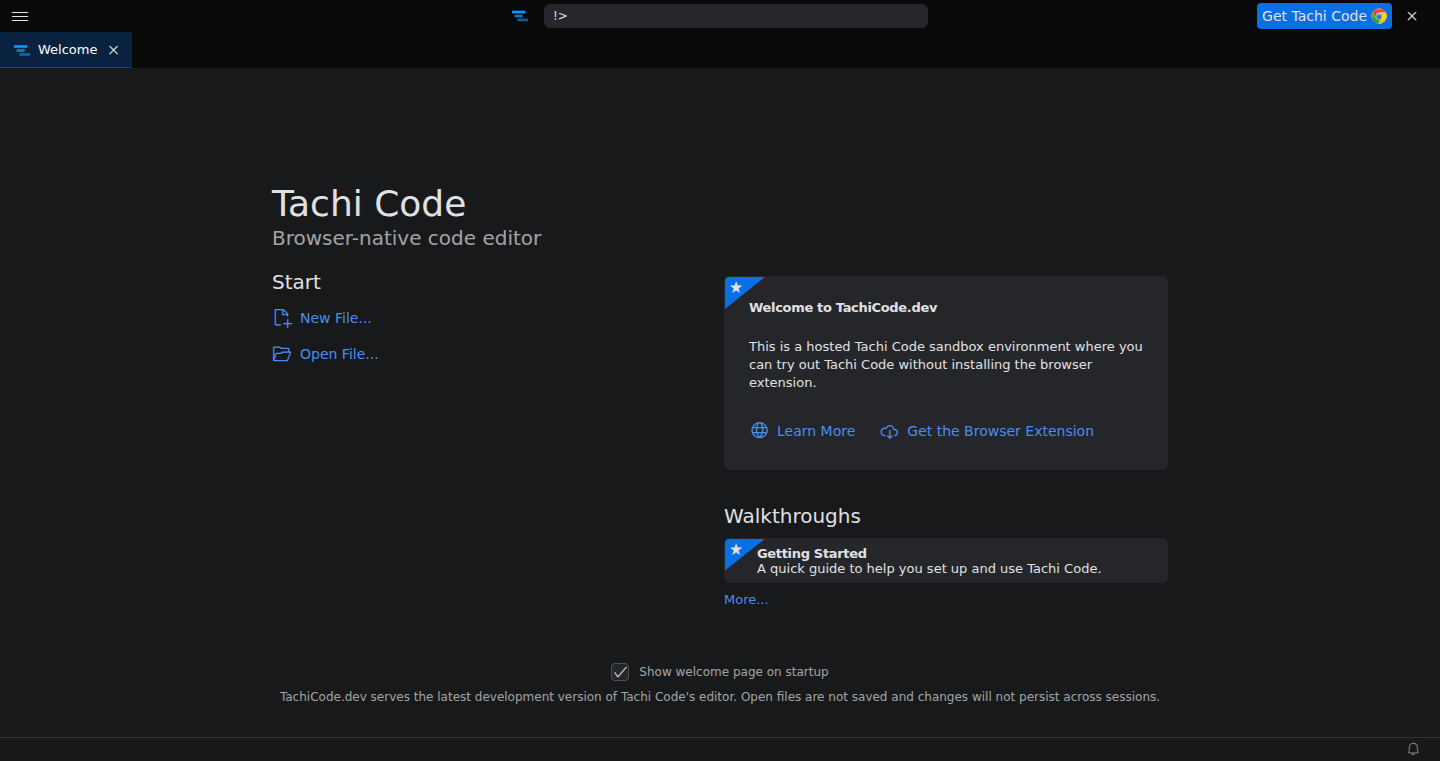Image resolution: width=1440 pixels, height=761 pixels.
Task: Open the Getting Started walkthrough
Action: pyautogui.click(x=945, y=560)
